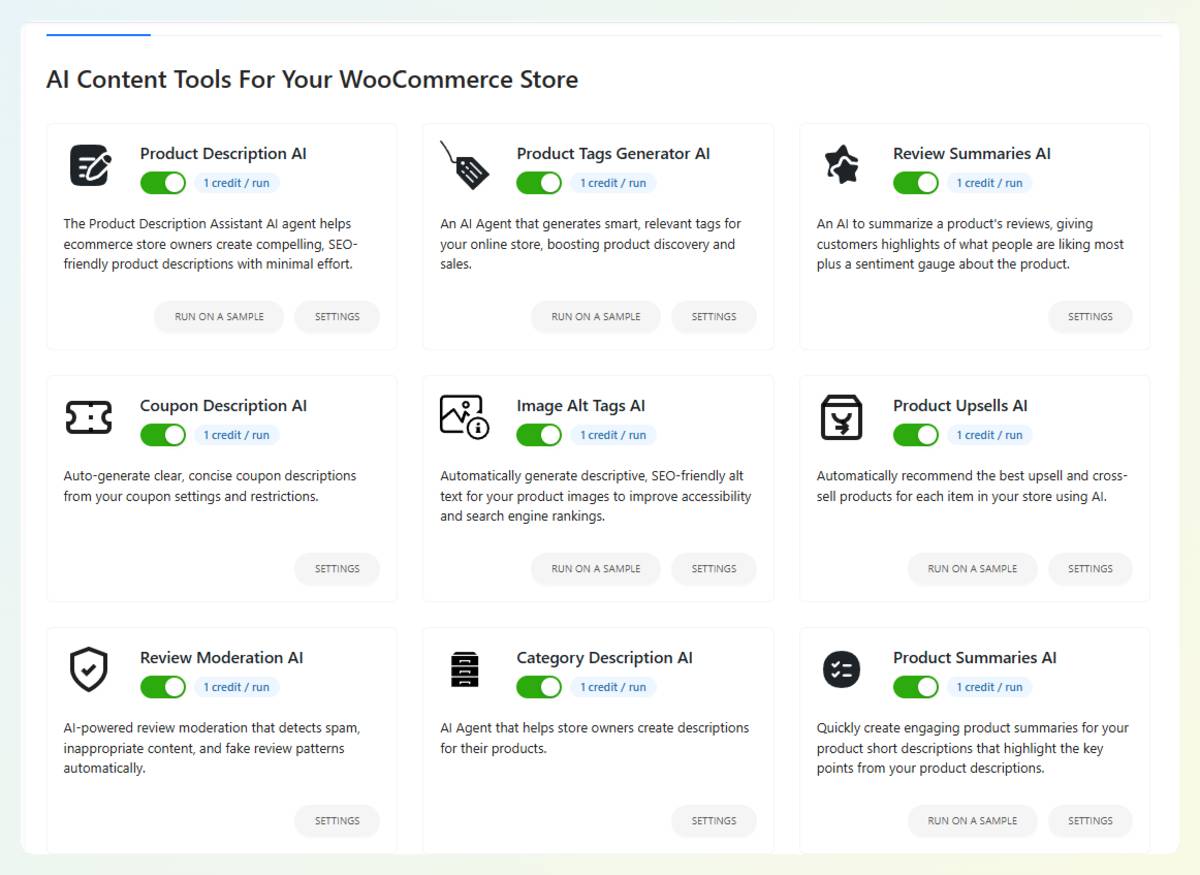Click credit badge under Review Summaries AI
This screenshot has height=875, width=1200.
[x=990, y=183]
